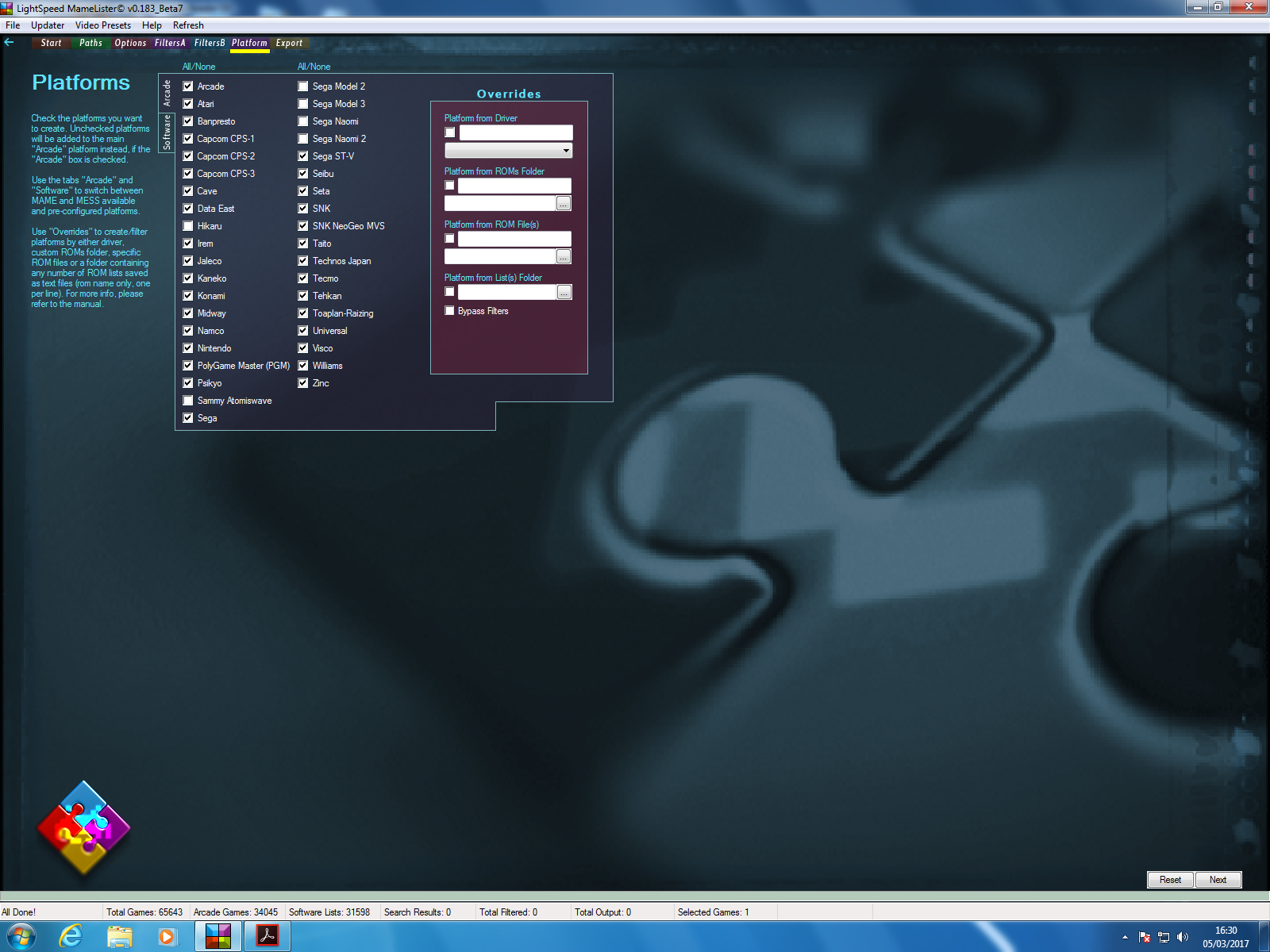The image size is (1270, 952).
Task: Check the Sega Model 2 checkbox
Action: pos(303,86)
